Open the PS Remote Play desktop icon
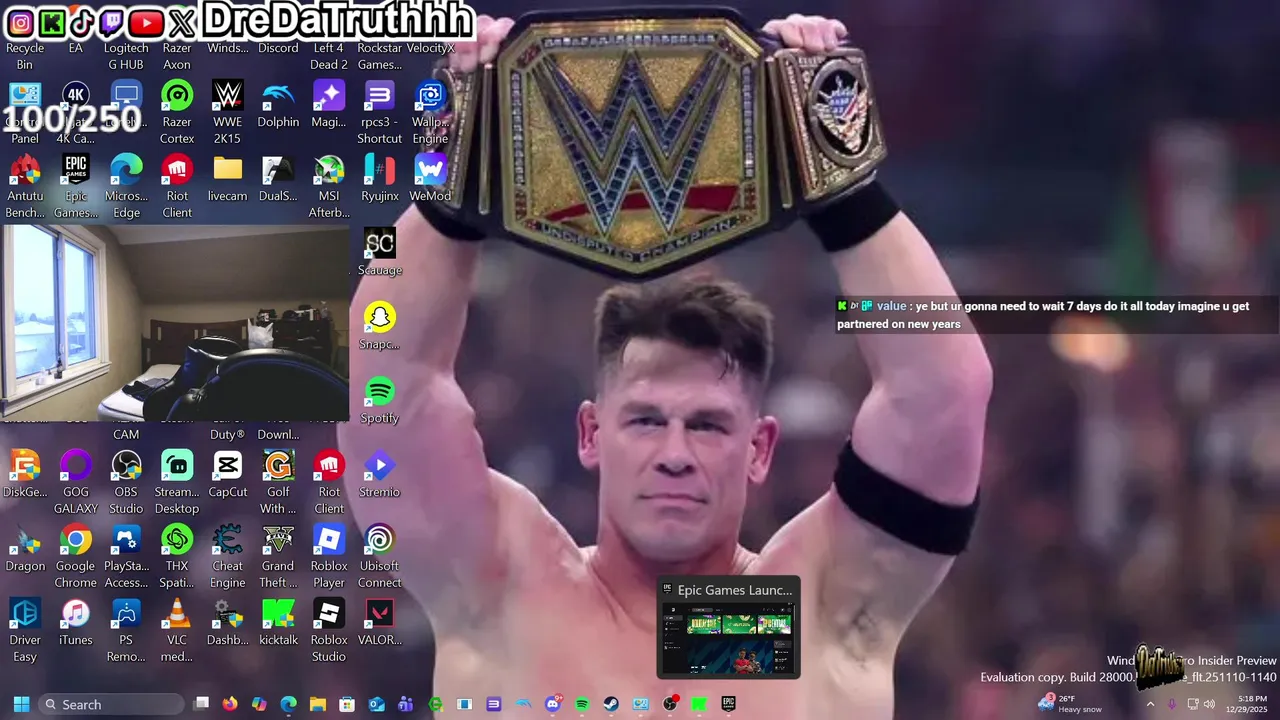This screenshot has height=720, width=1280. pyautogui.click(x=126, y=630)
